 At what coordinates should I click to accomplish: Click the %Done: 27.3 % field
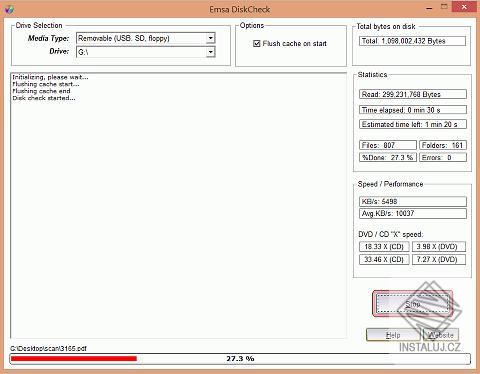tap(388, 157)
